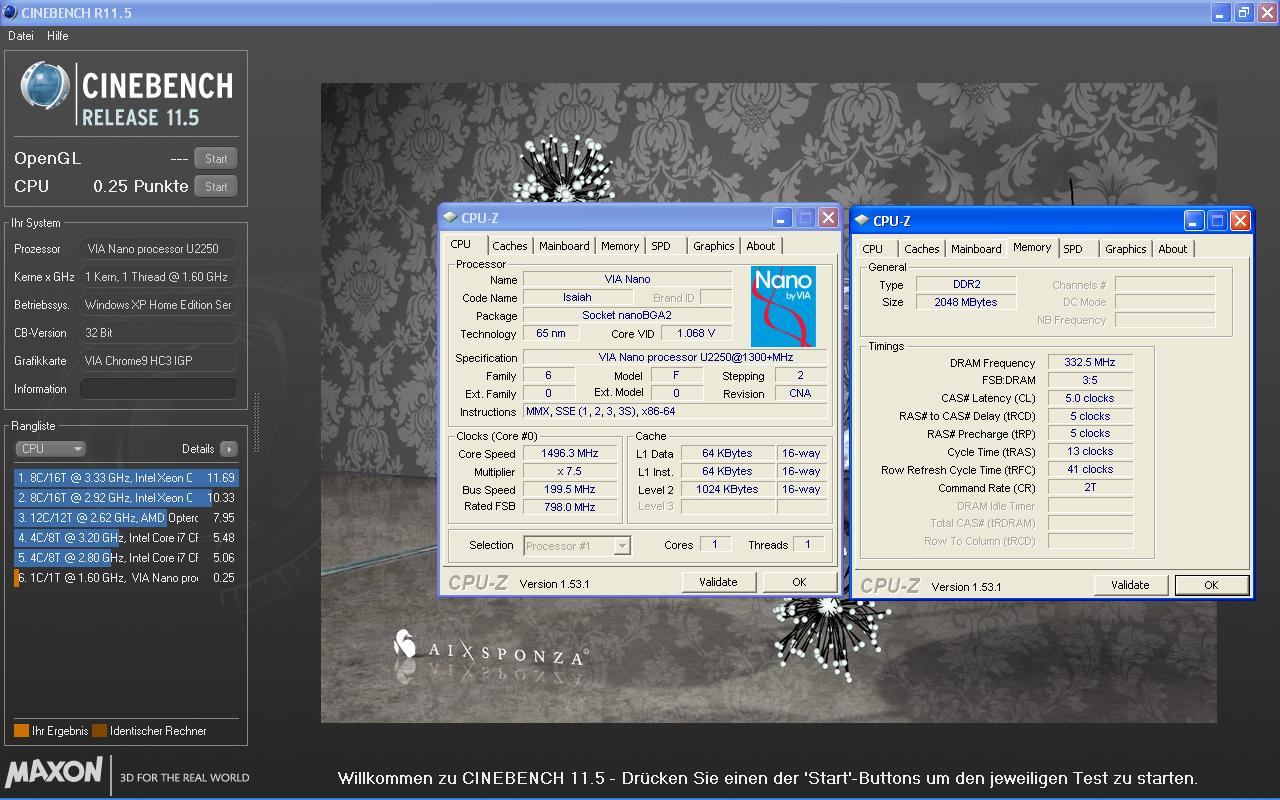Click the Command Rate 2T value
Viewport: 1280px width, 800px height.
click(1090, 488)
